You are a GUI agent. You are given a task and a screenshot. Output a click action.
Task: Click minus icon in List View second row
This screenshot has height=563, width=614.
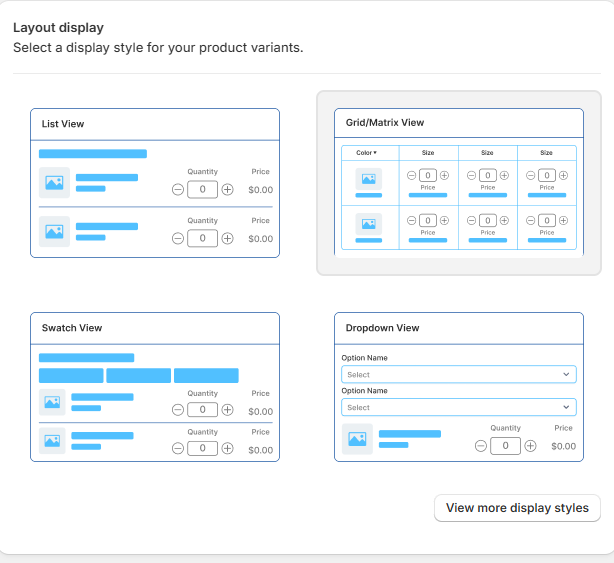(x=178, y=238)
